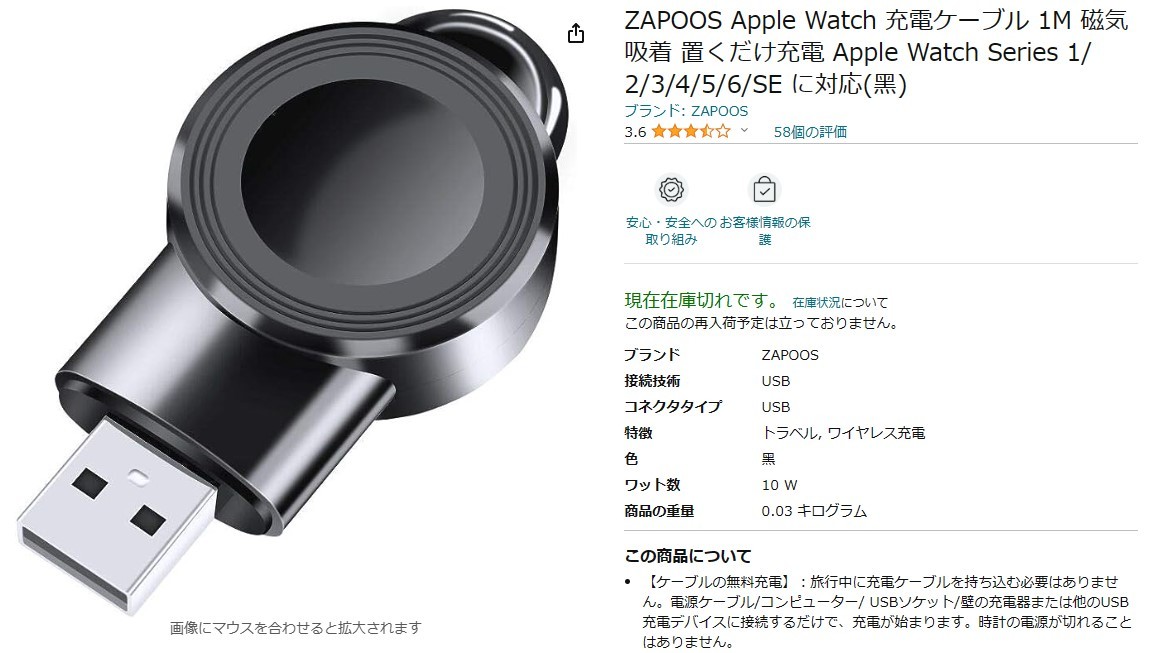Click the 商品の重量 0.03 キログラム value
Image resolution: width=1159 pixels, height=653 pixels.
(814, 511)
